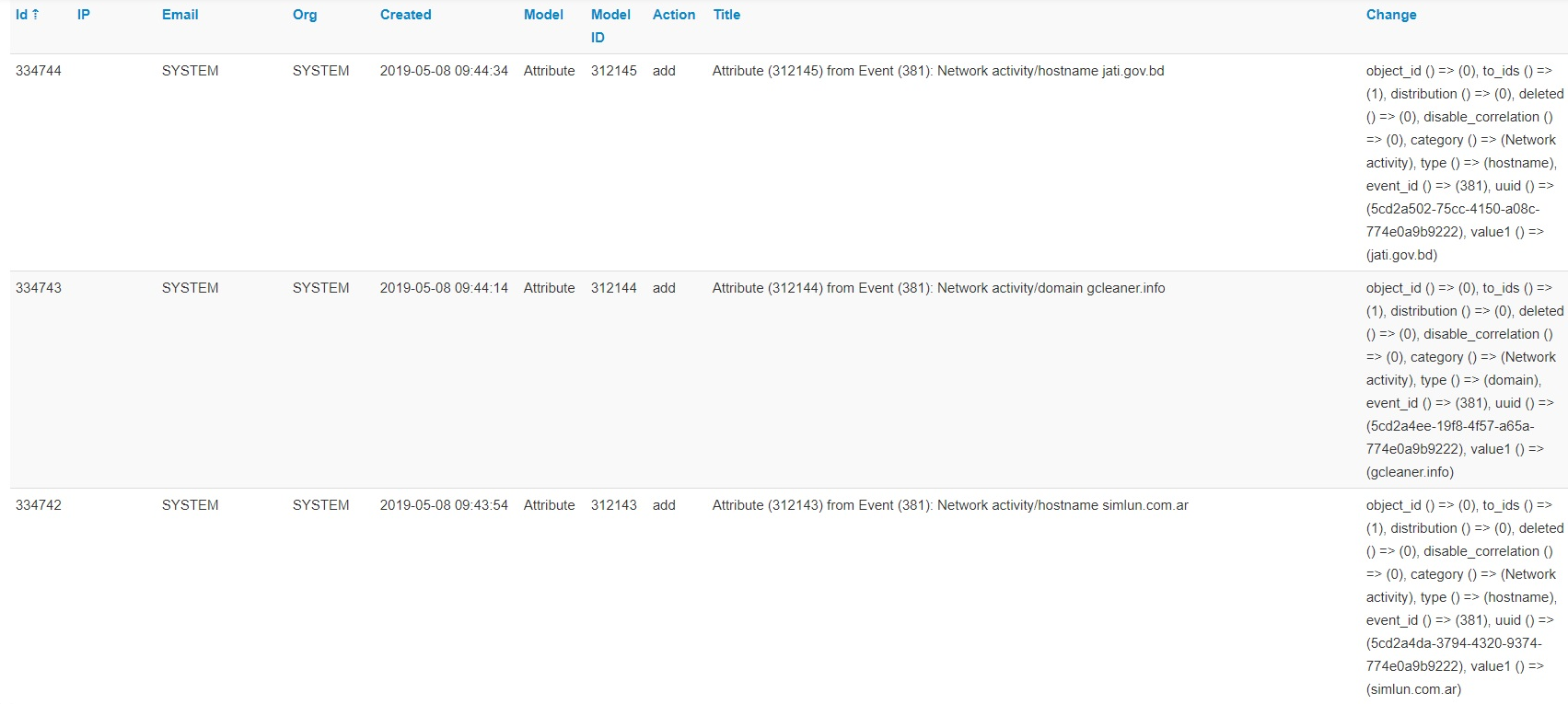
Task: Click the change details ending in (jati.gov.bd)
Action: click(x=1465, y=163)
